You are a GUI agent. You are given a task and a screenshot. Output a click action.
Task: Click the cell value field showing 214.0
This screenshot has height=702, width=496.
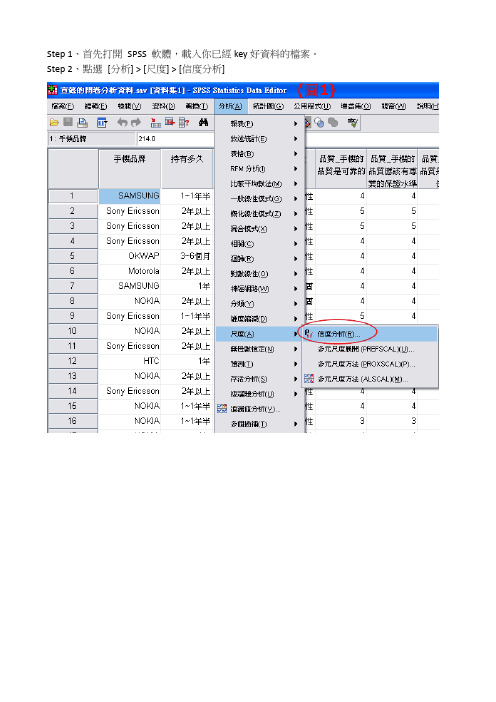click(175, 139)
